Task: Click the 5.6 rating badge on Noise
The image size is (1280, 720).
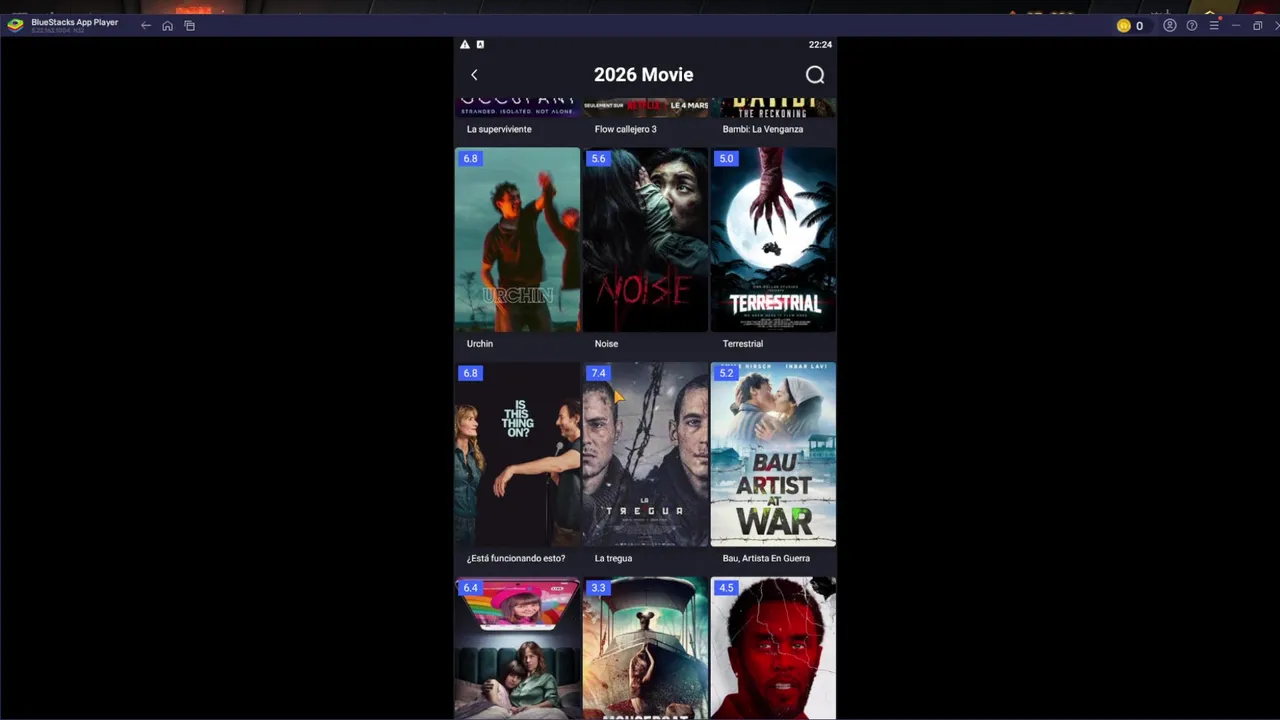Action: point(598,158)
